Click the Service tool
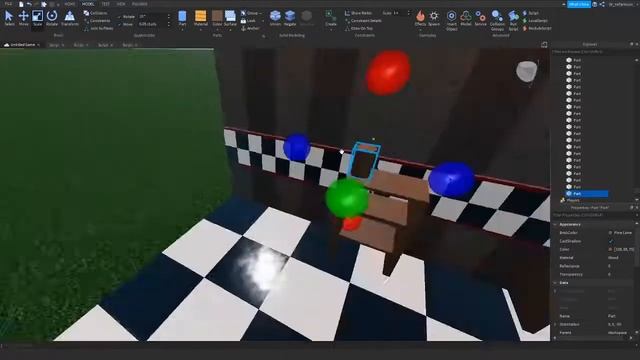640x360 pixels. pyautogui.click(x=480, y=18)
